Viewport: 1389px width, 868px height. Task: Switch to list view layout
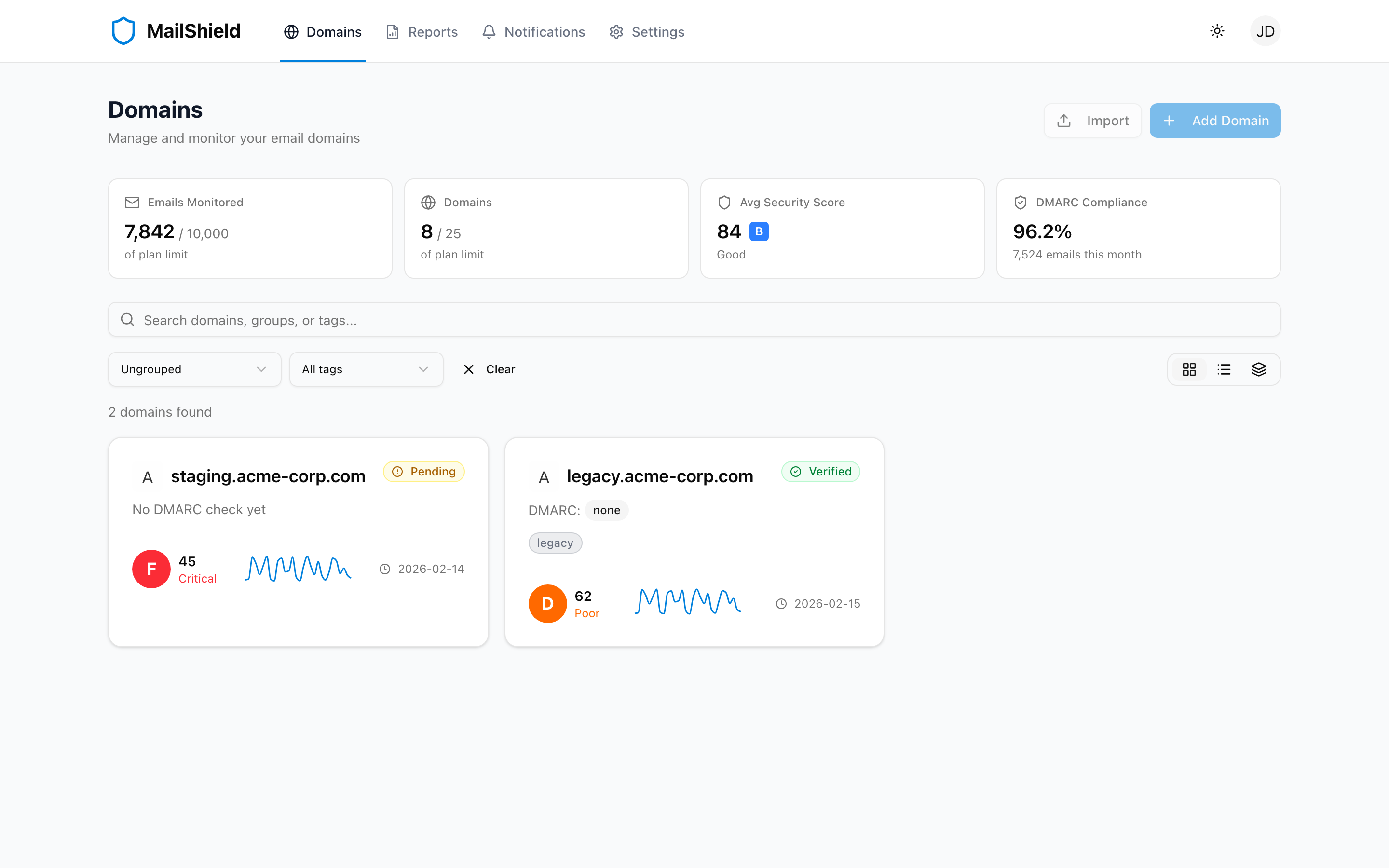pos(1224,369)
